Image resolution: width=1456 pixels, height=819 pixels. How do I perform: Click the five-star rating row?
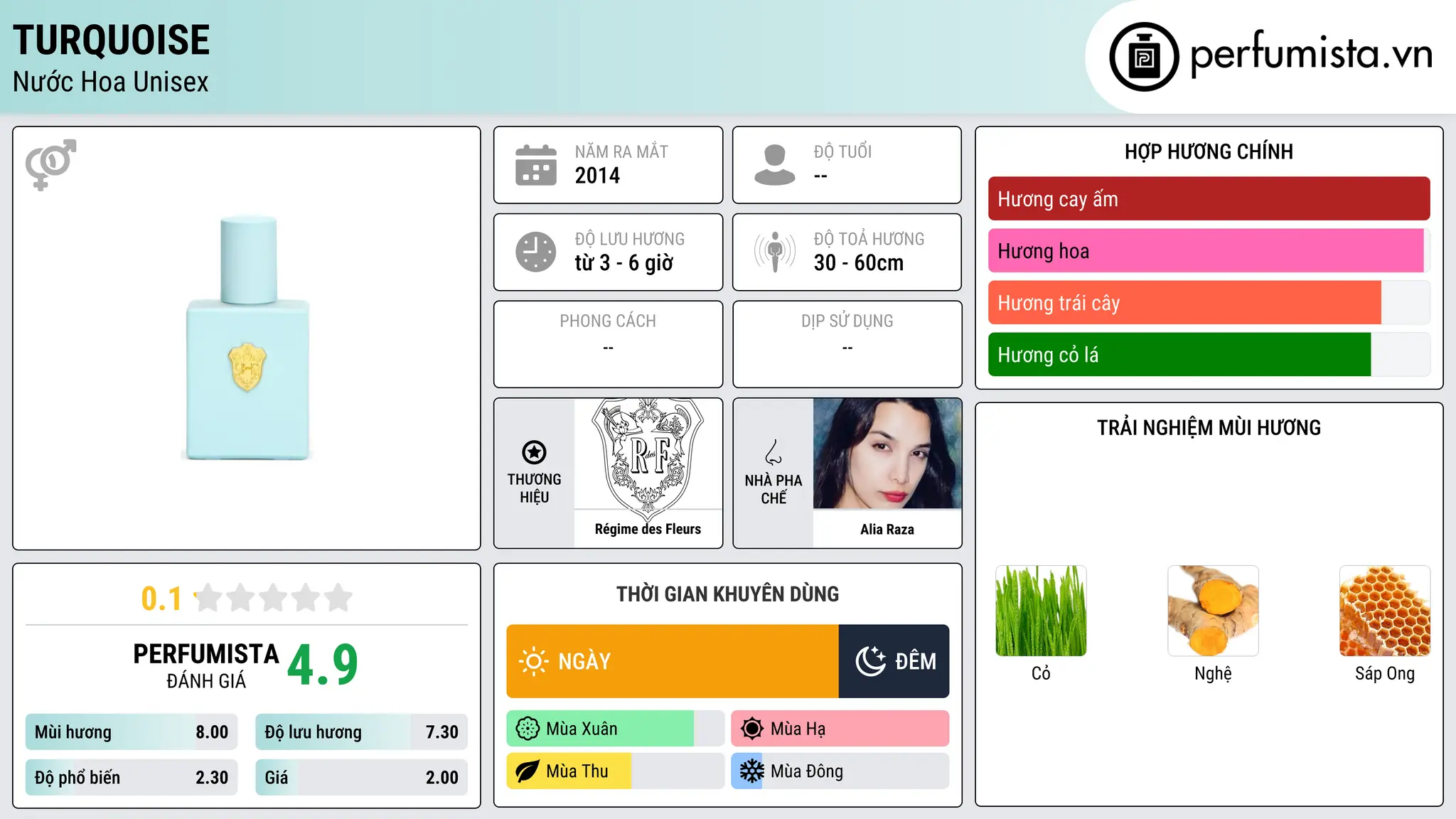pos(273,598)
